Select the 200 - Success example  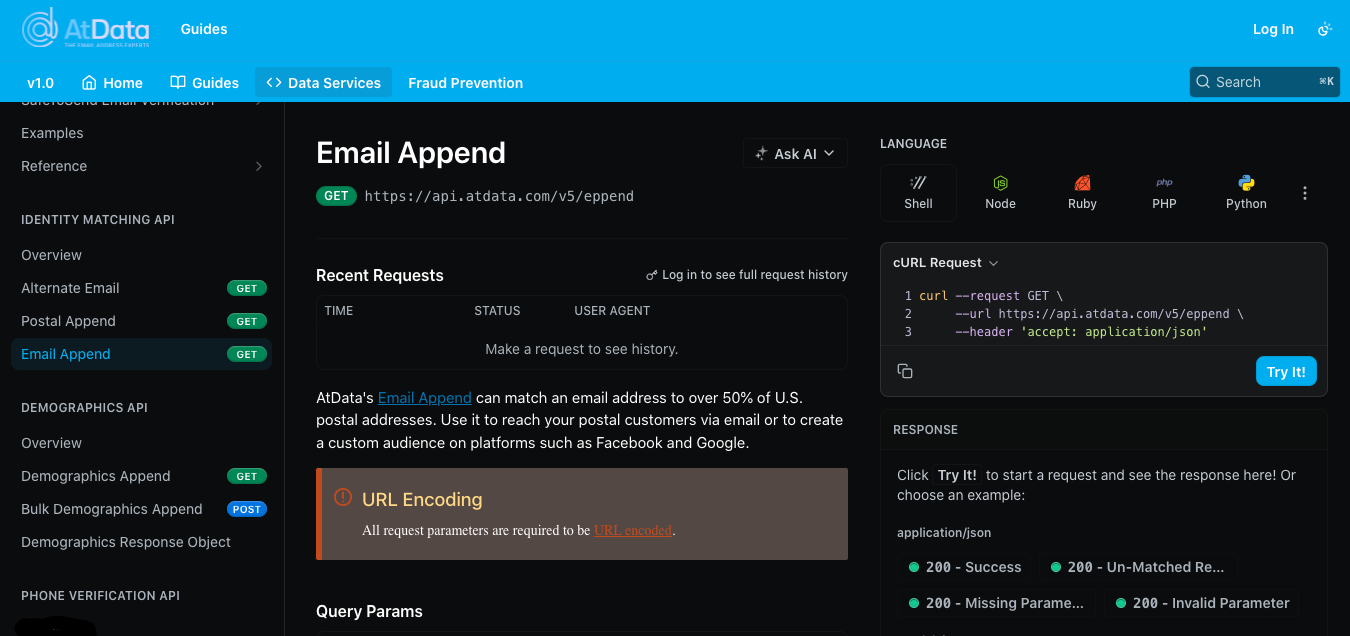[x=965, y=567]
